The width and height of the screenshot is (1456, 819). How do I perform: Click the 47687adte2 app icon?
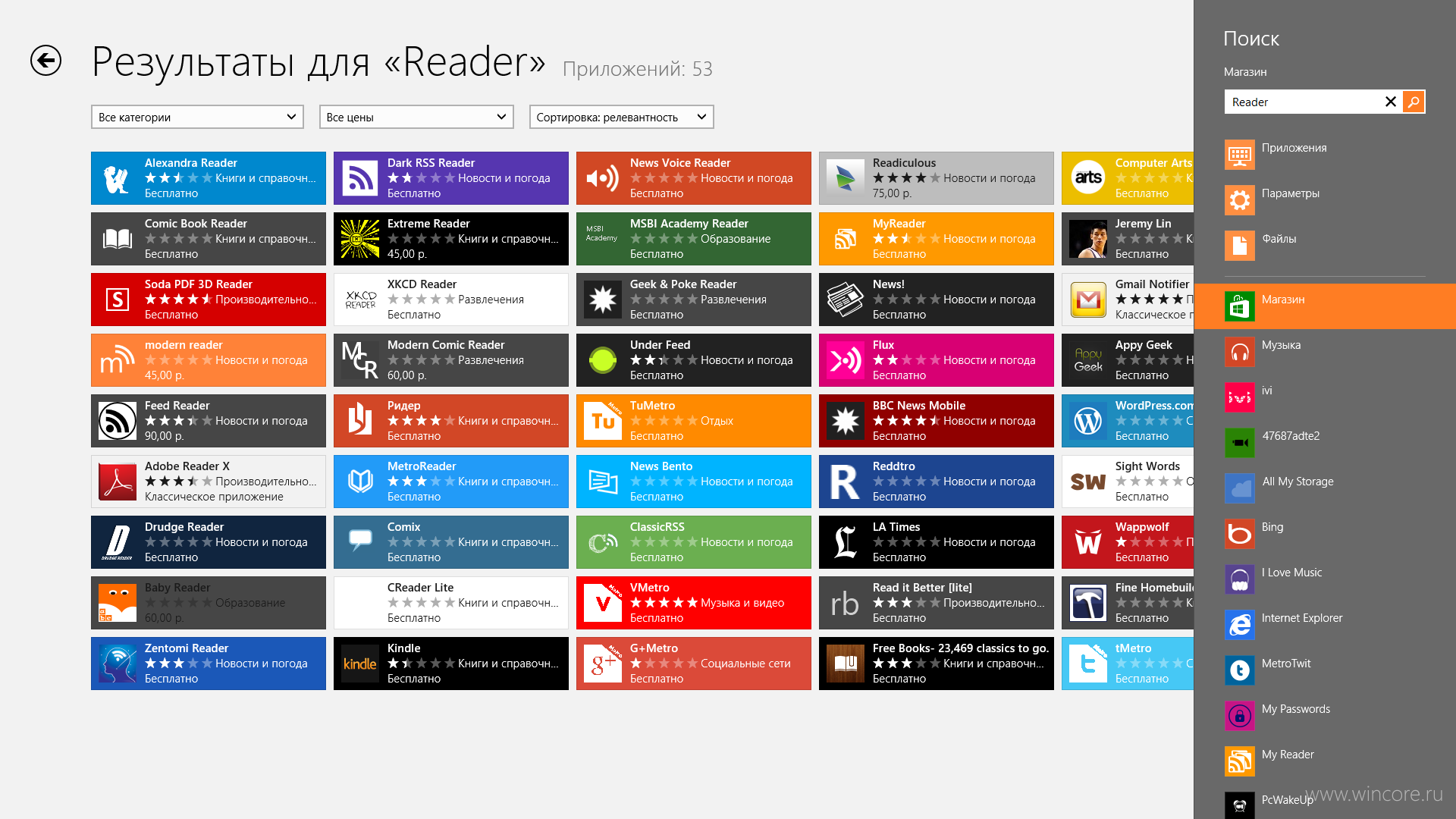(1240, 443)
